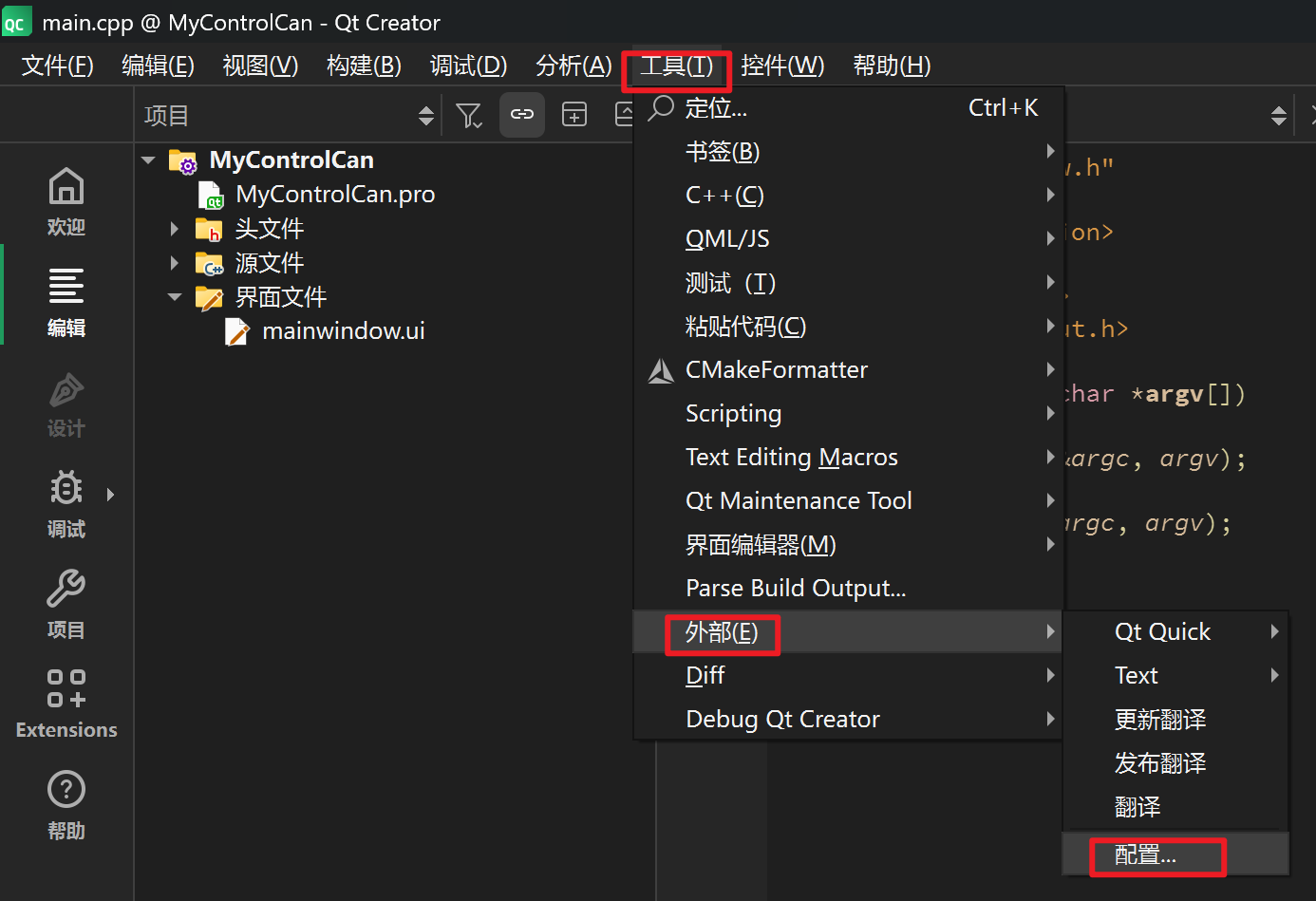
Task: Open the 分析(A) menu
Action: (573, 66)
